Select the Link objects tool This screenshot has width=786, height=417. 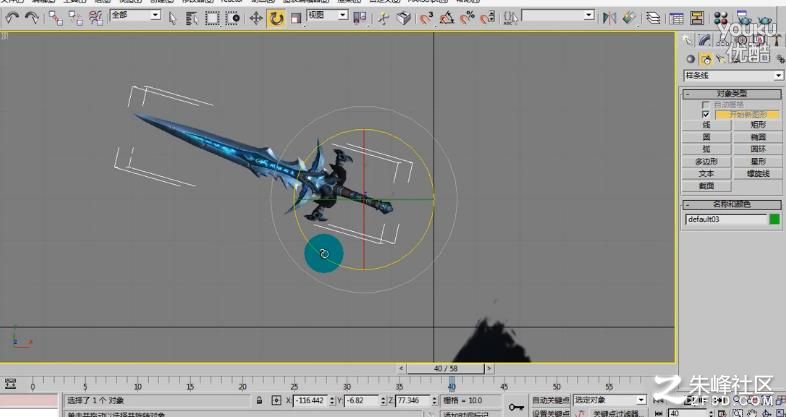pos(56,19)
